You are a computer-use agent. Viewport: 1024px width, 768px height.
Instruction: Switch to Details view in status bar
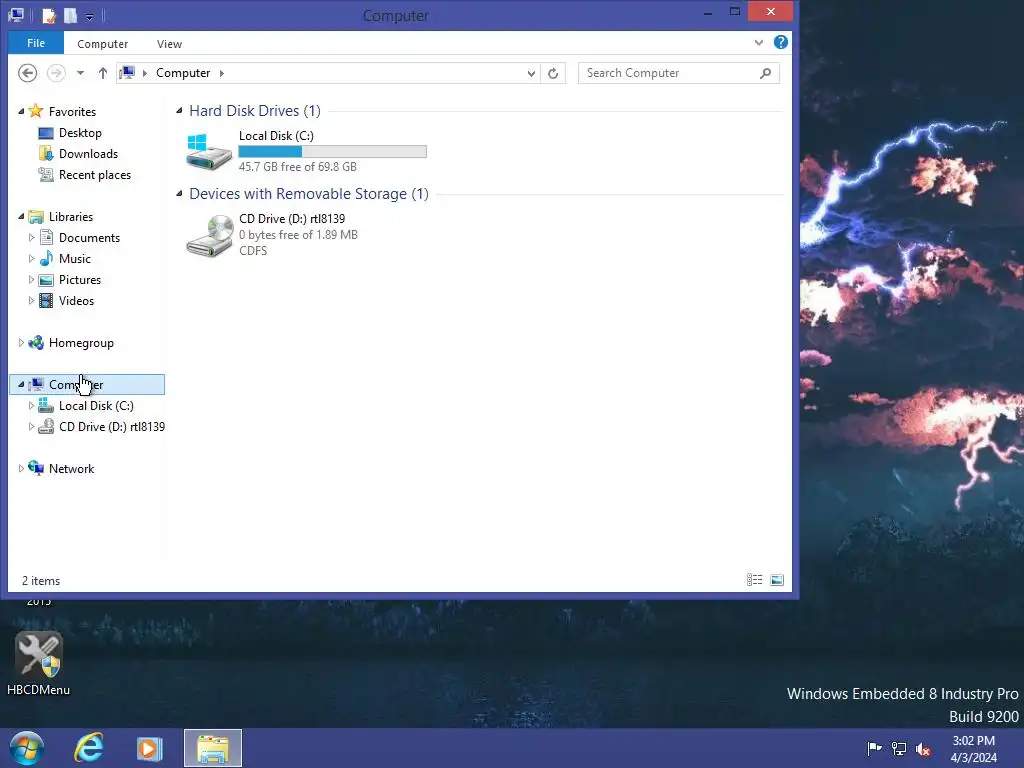pyautogui.click(x=754, y=580)
